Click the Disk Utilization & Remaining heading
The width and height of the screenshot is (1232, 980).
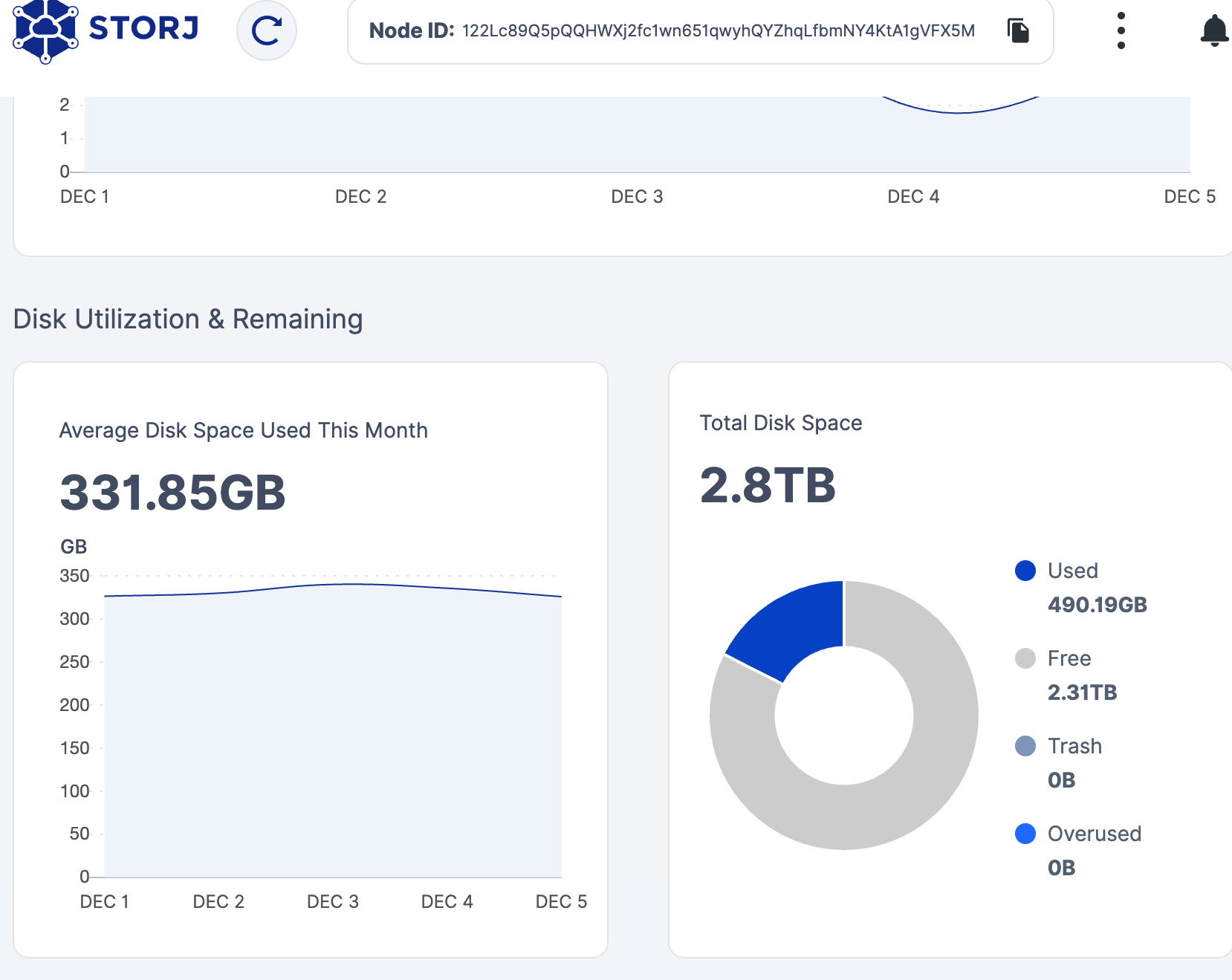pos(188,319)
